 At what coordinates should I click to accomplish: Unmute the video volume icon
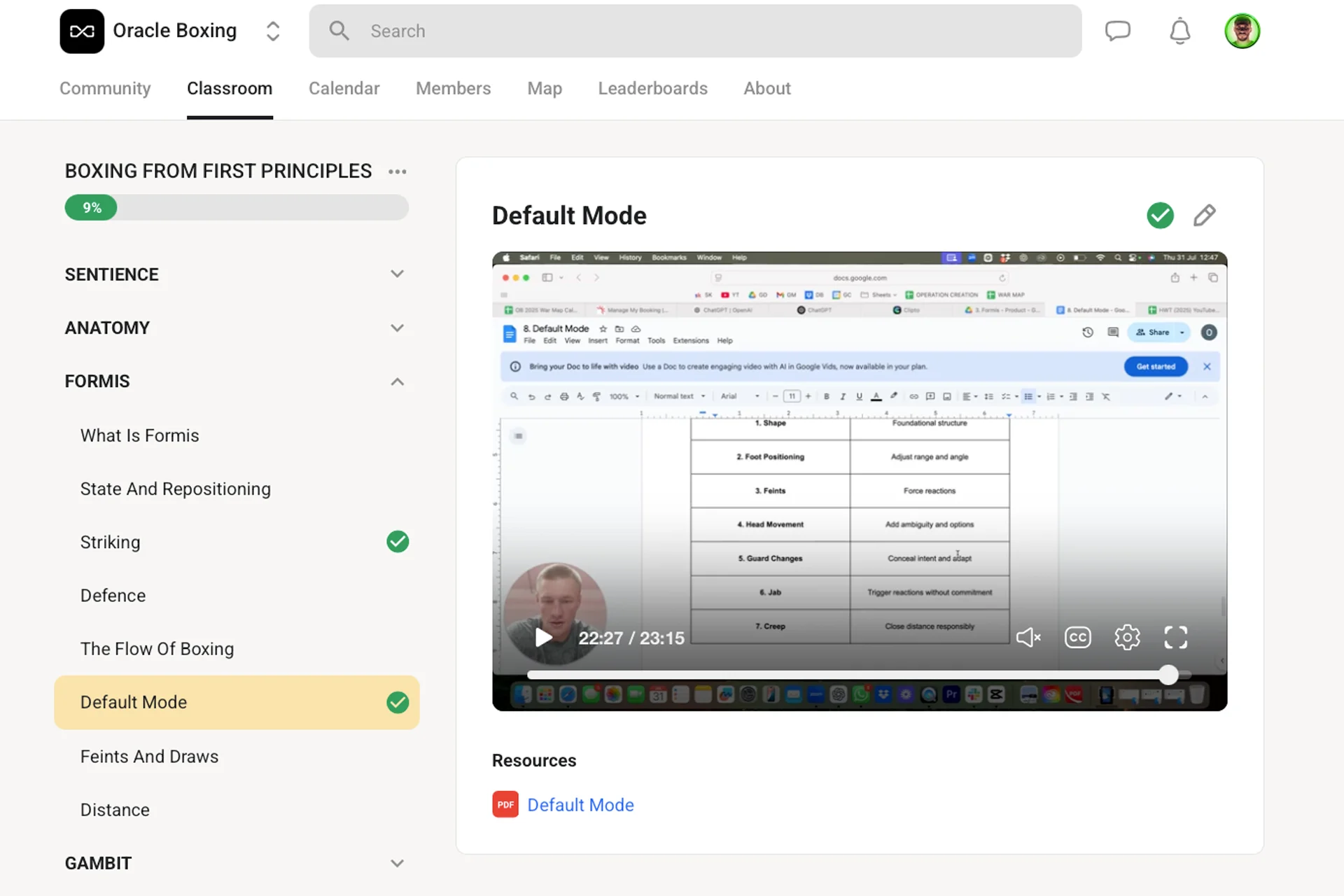1028,637
